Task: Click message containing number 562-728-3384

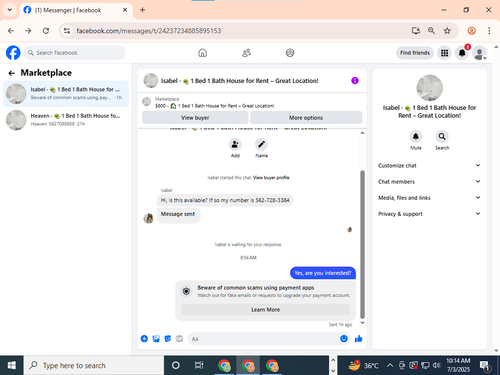Action: pyautogui.click(x=225, y=200)
